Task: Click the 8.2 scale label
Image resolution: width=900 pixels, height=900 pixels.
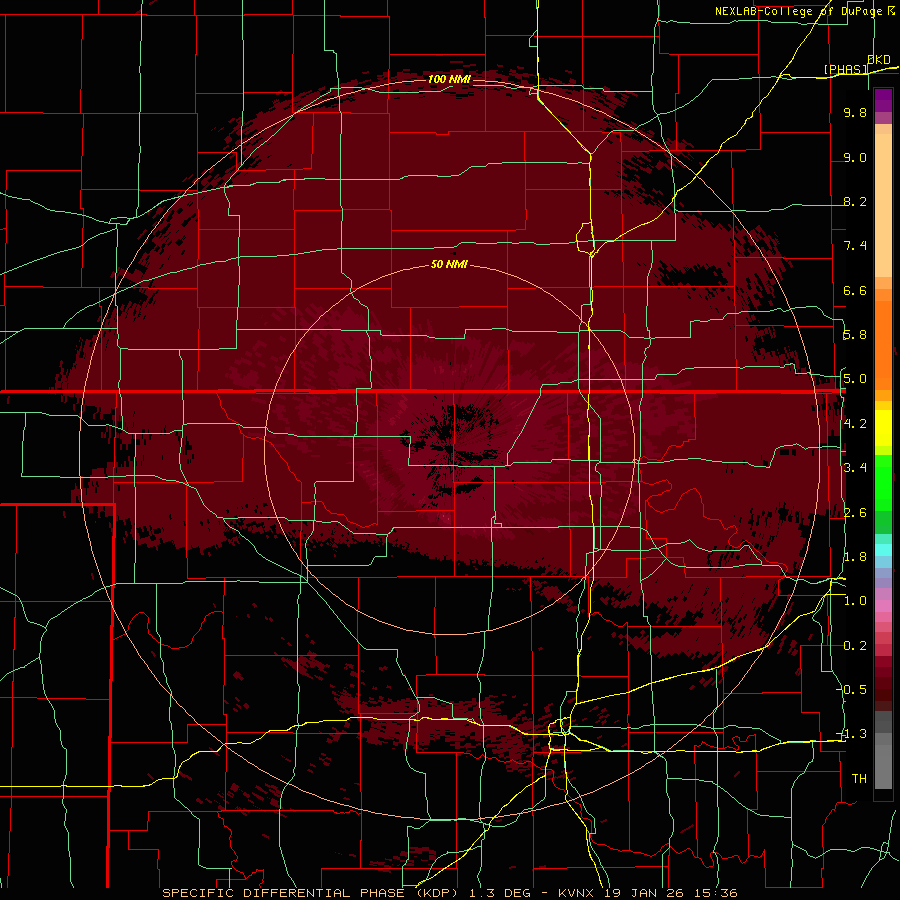Action: (855, 201)
